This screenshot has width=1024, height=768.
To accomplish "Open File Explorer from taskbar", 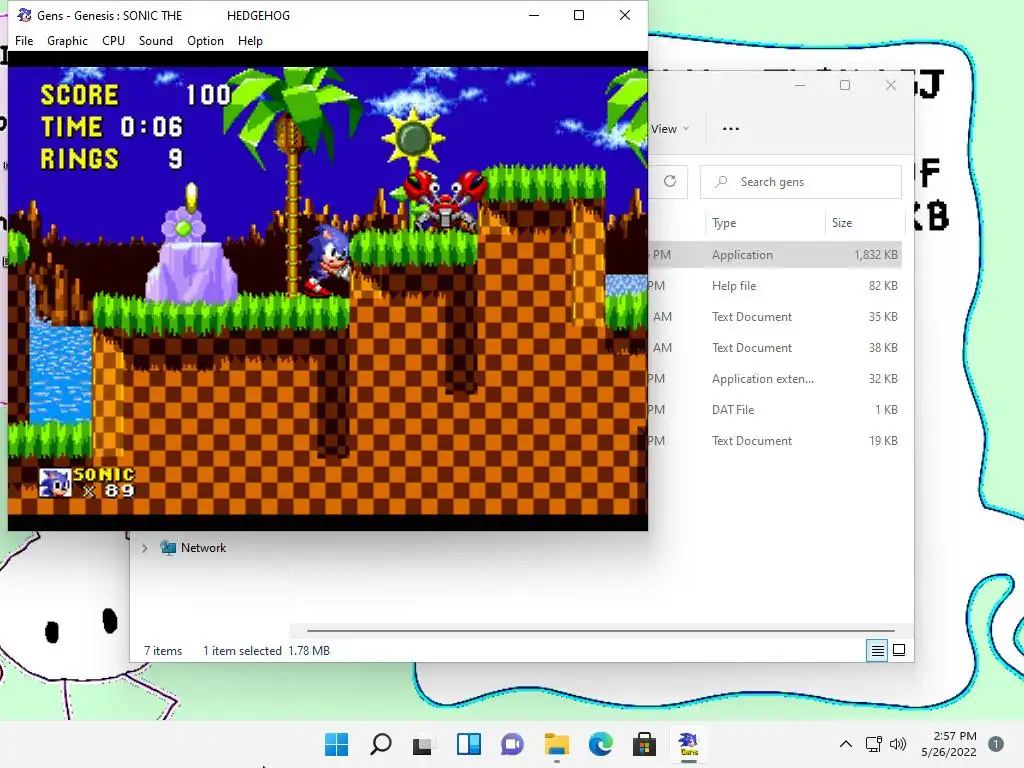I will pos(556,744).
